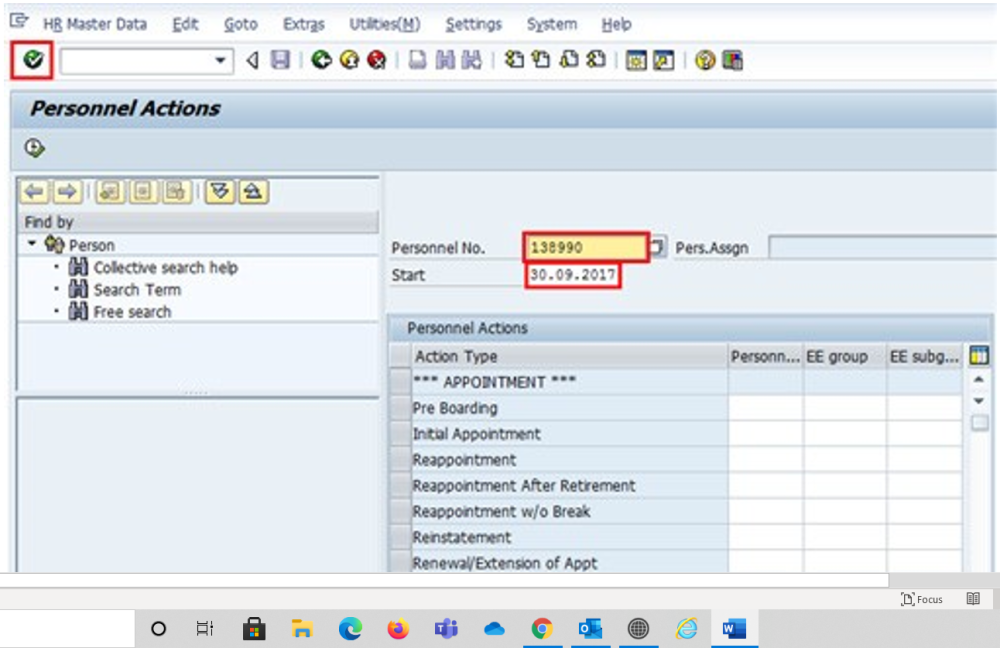This screenshot has height=648, width=1000.
Task: Collapse the Person tree node
Action: coord(32,244)
